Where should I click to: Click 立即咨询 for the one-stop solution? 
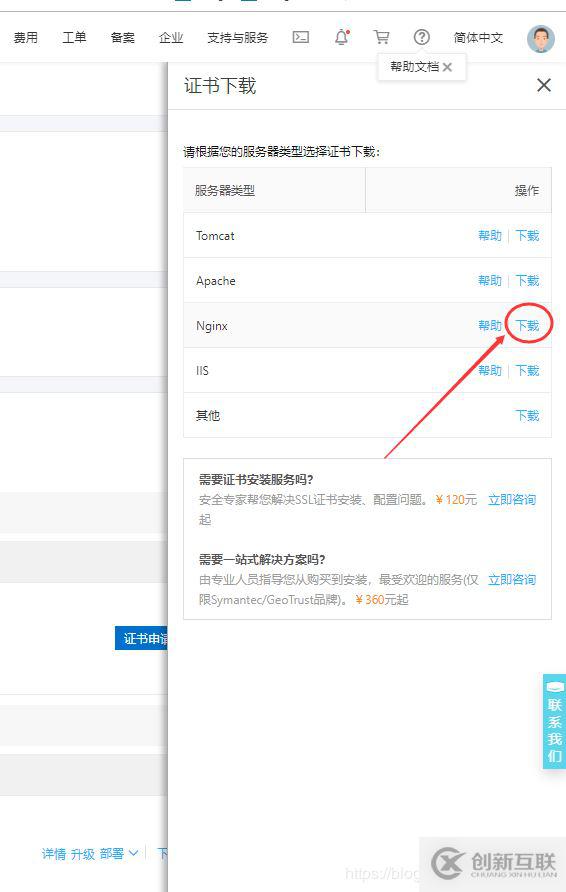tap(512, 580)
